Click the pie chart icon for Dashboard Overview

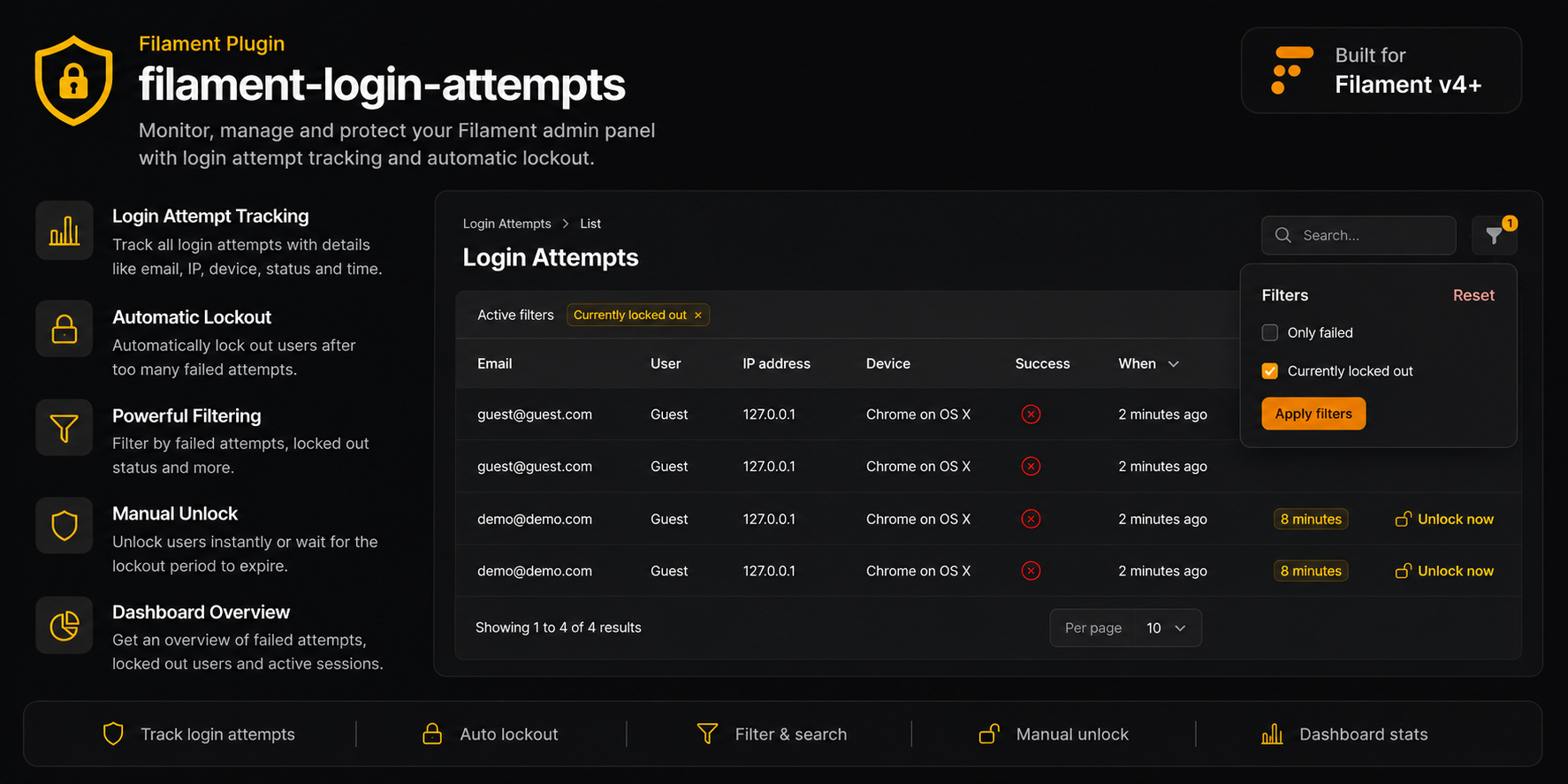pyautogui.click(x=65, y=625)
